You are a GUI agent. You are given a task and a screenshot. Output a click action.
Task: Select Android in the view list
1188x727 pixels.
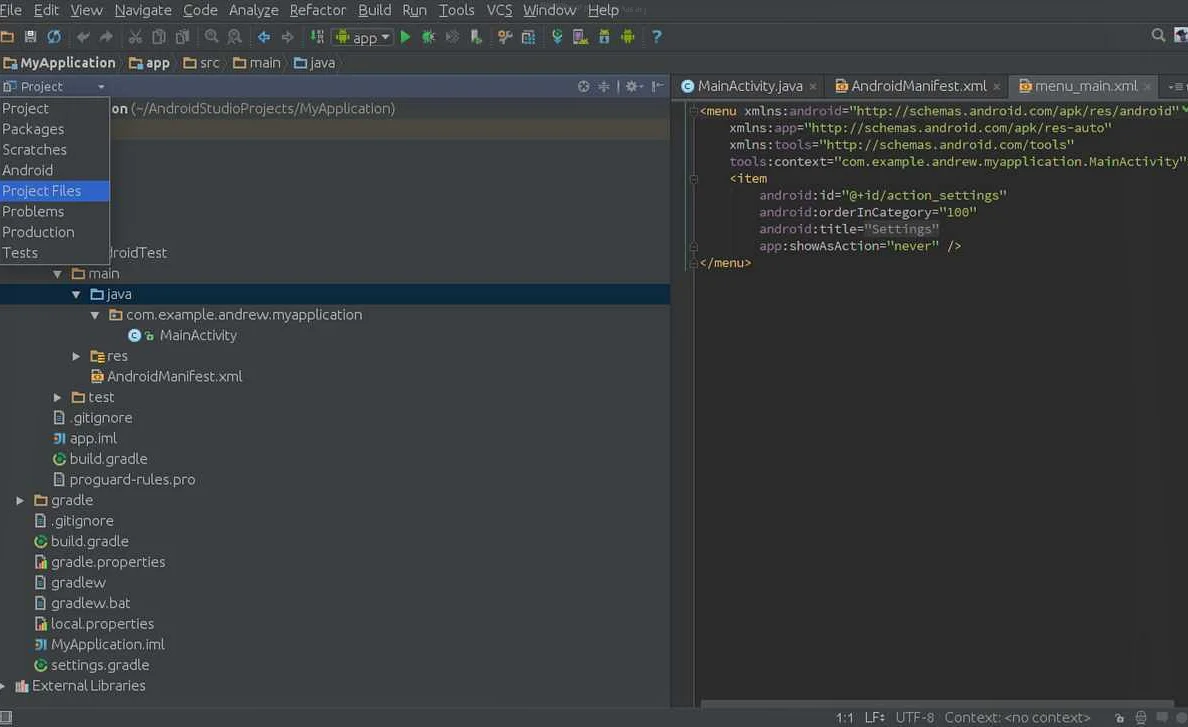[x=55, y=170]
